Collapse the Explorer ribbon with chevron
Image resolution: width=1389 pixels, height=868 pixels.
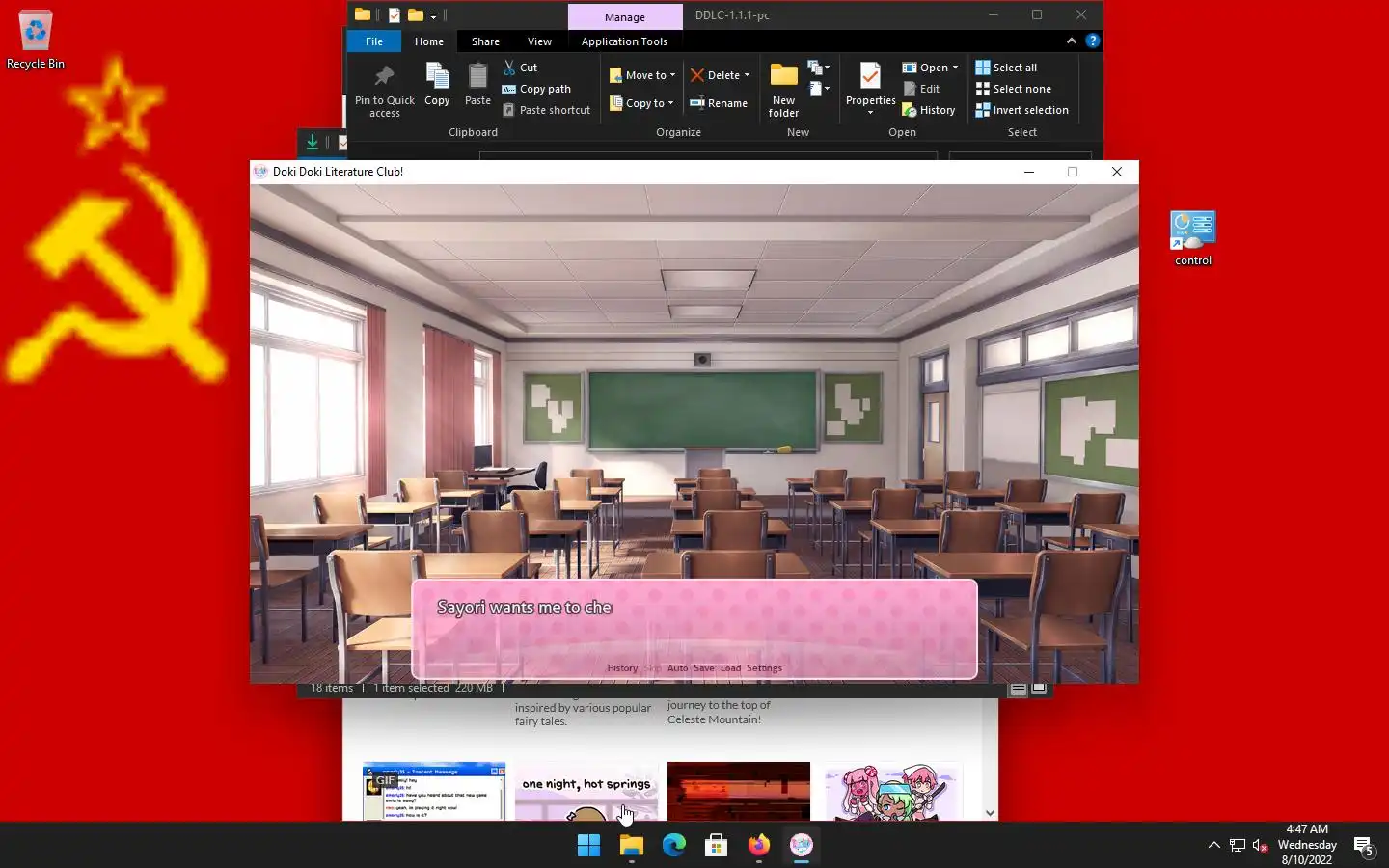pos(1071,41)
